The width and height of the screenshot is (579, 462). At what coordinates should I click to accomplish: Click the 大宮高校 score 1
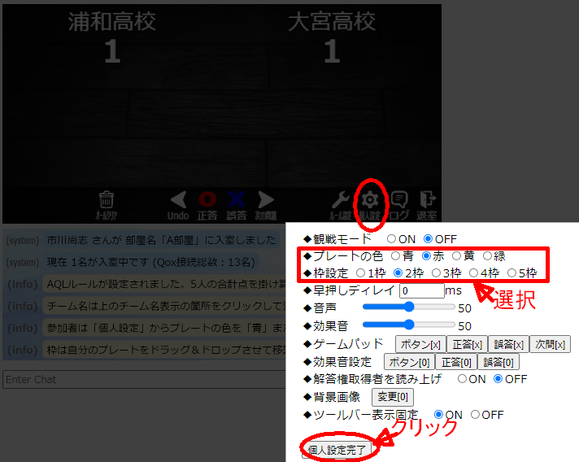point(332,51)
